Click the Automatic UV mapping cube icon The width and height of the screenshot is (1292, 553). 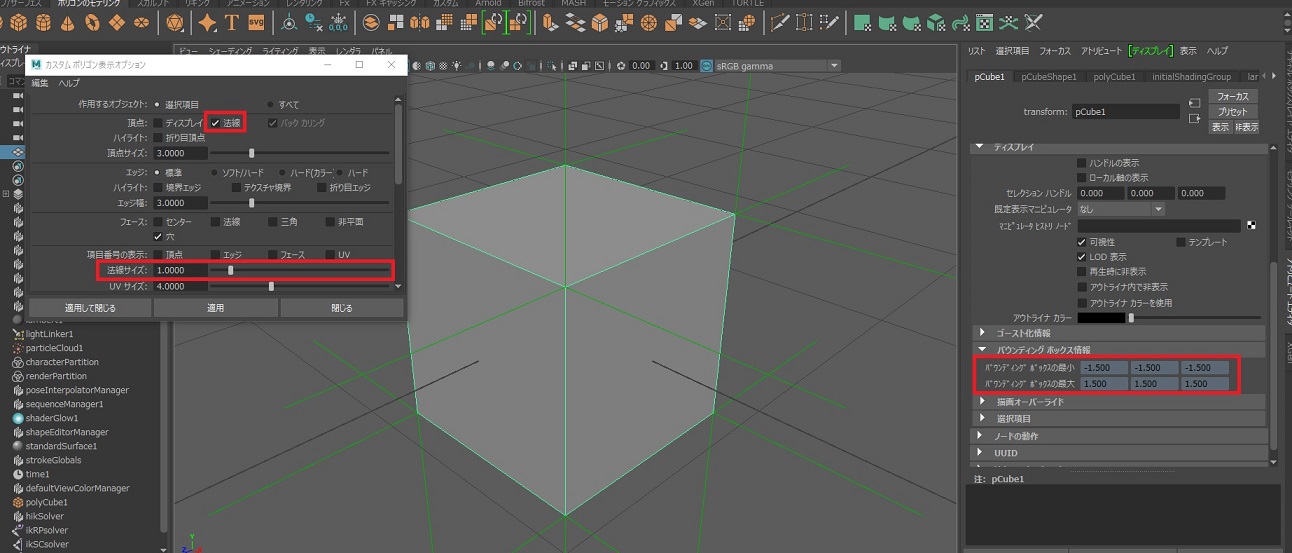(936, 22)
